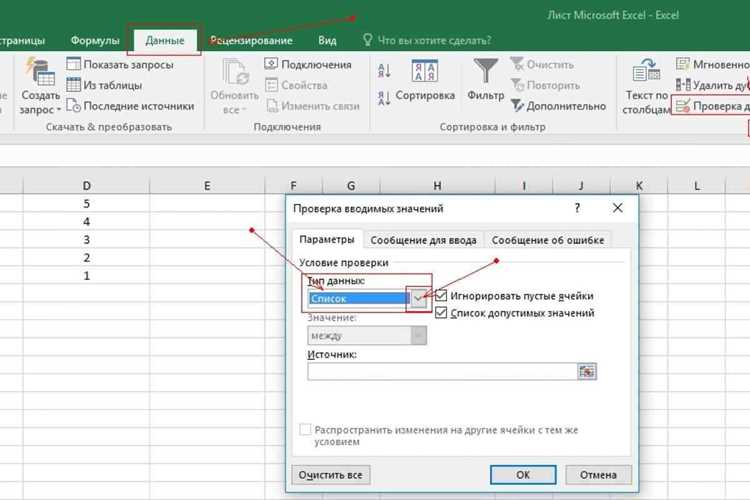
Task: Sort ascending with the А-Я icon
Action: 384,70
